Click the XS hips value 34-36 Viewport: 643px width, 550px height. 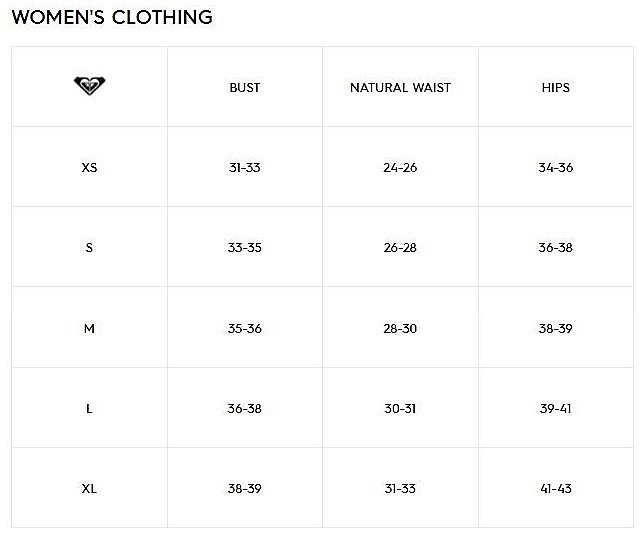pos(555,167)
